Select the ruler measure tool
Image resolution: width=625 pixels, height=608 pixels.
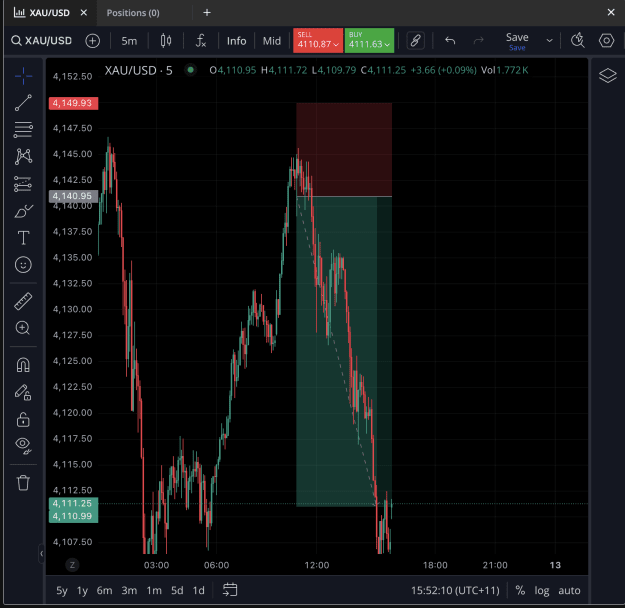23,301
